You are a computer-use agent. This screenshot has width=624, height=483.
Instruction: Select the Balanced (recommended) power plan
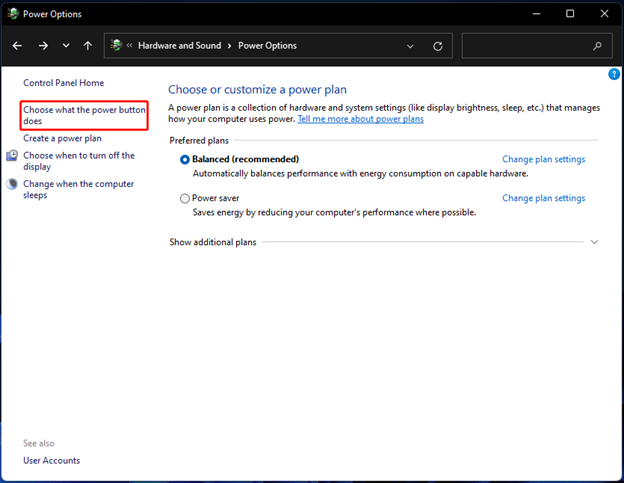point(185,160)
